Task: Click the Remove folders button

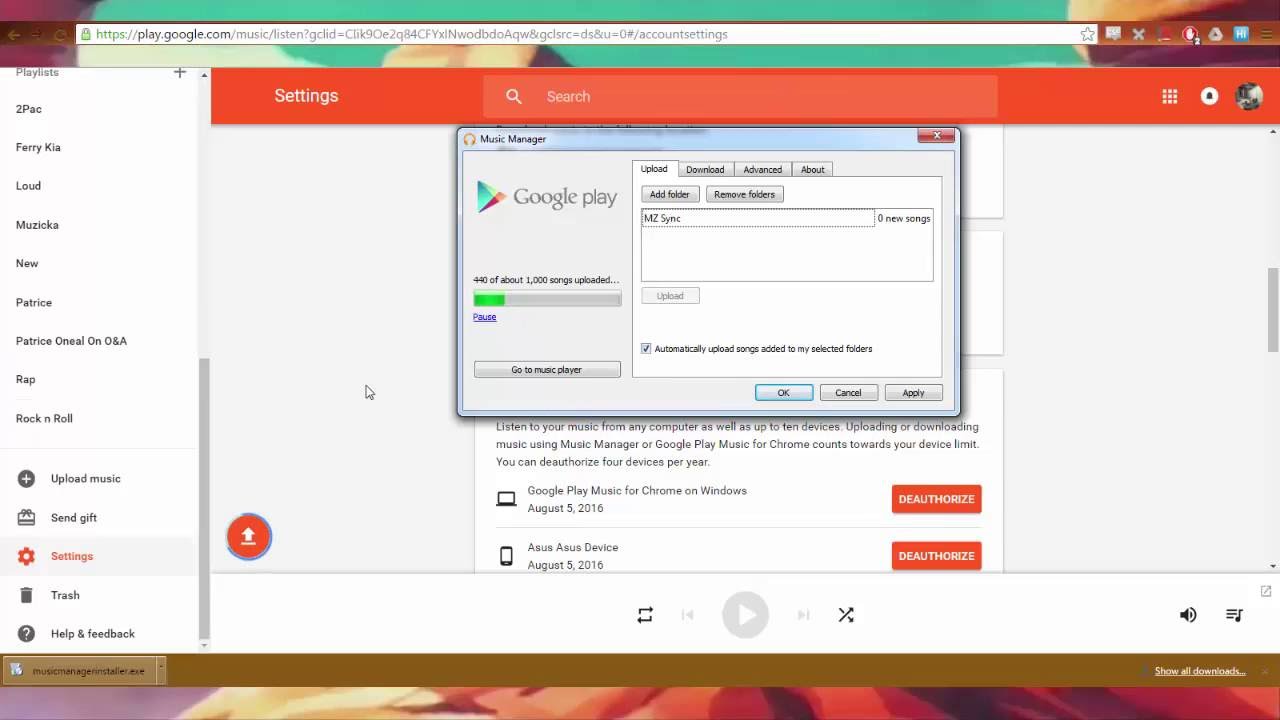Action: (744, 194)
